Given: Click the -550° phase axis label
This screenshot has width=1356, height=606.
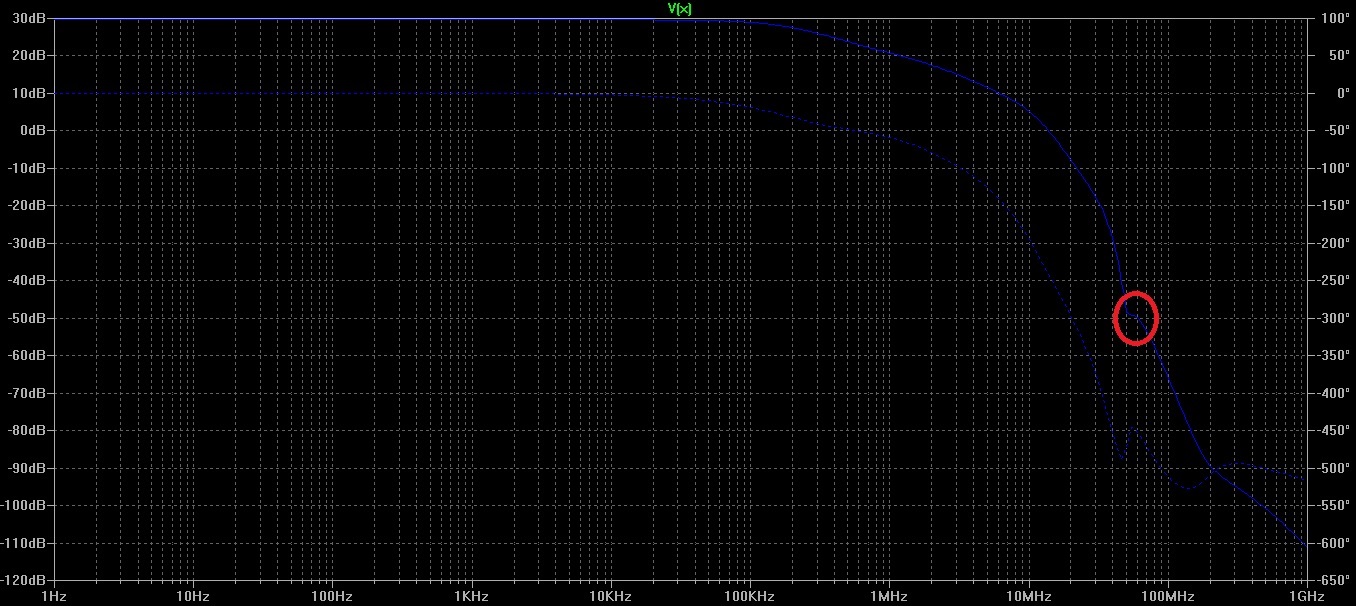Looking at the screenshot, I should click(x=1335, y=505).
